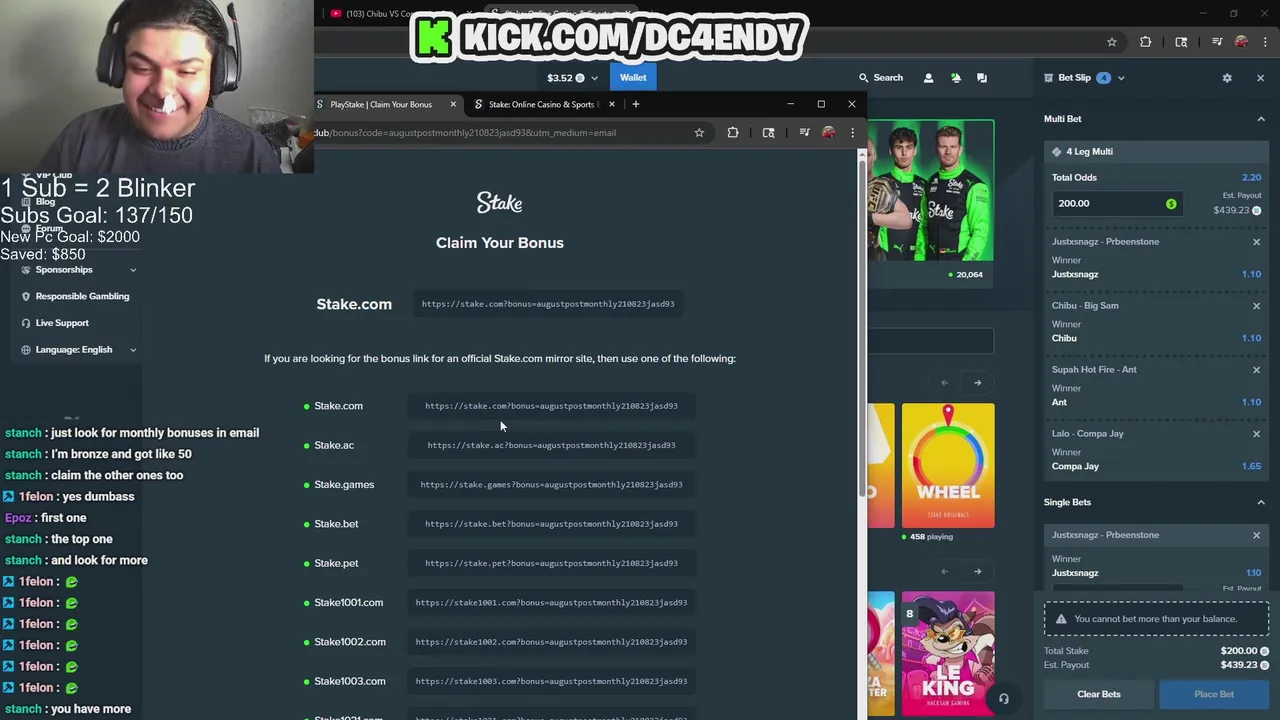Click the Stake1001.com bonus link
Image resolution: width=1280 pixels, height=720 pixels.
click(x=551, y=603)
